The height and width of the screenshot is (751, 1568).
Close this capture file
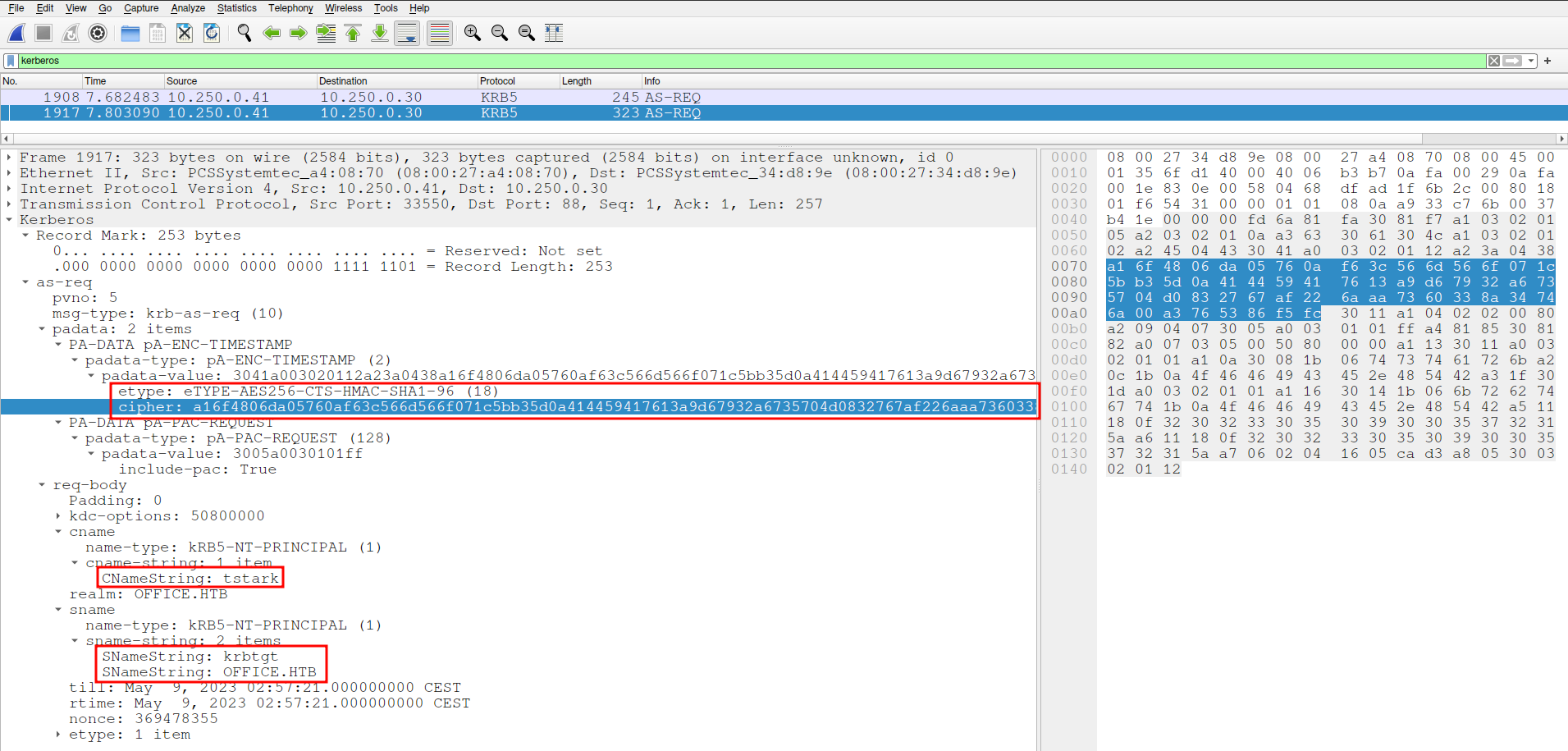185,33
